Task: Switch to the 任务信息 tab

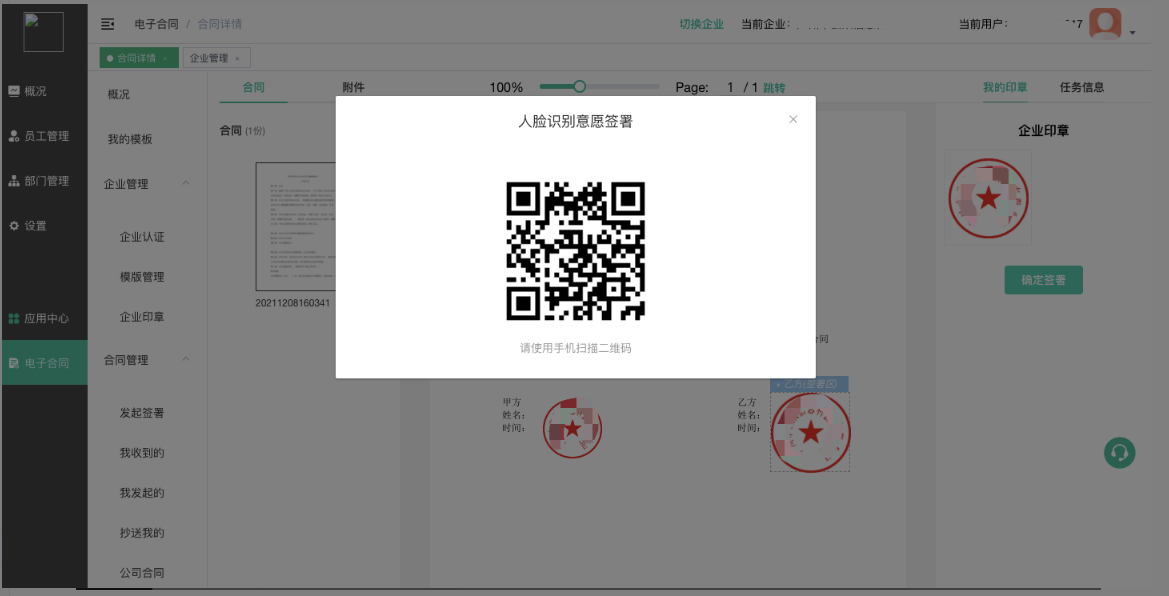Action: (1082, 88)
